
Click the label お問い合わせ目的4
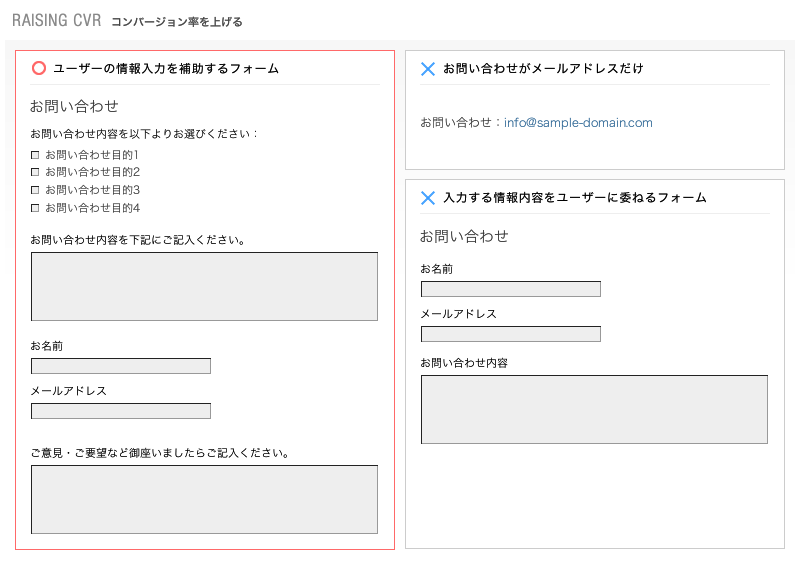click(92, 208)
